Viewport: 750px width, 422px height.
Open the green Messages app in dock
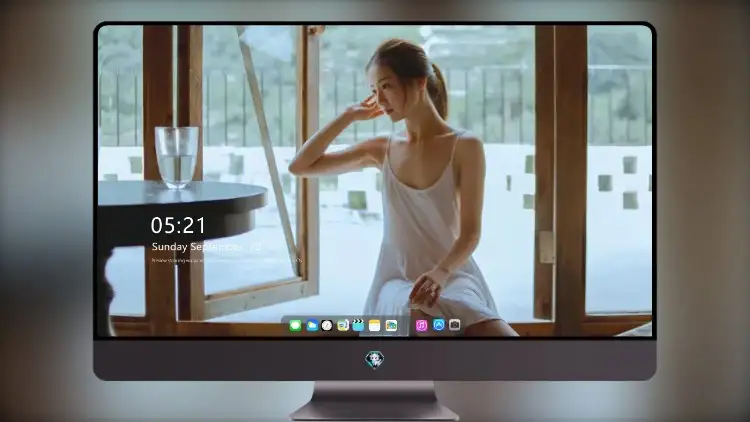pyautogui.click(x=295, y=325)
